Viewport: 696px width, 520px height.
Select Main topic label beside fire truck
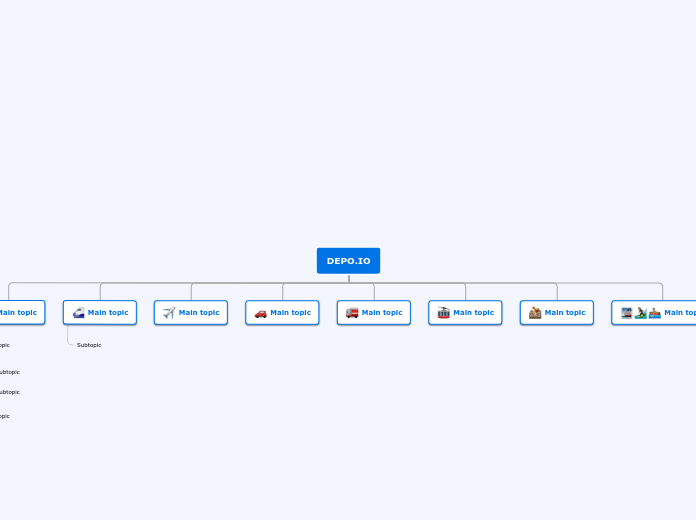point(382,313)
